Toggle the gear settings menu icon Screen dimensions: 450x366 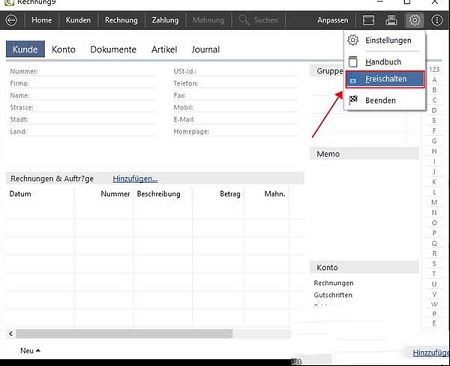click(x=414, y=20)
